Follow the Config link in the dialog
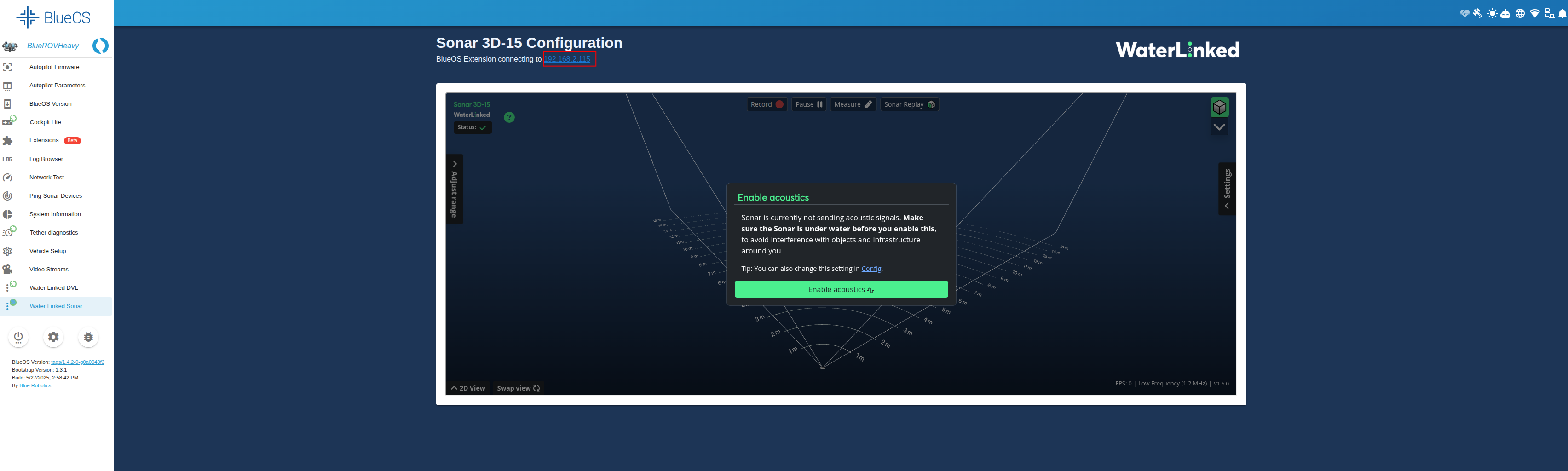Viewport: 1568px width, 471px height. click(871, 269)
